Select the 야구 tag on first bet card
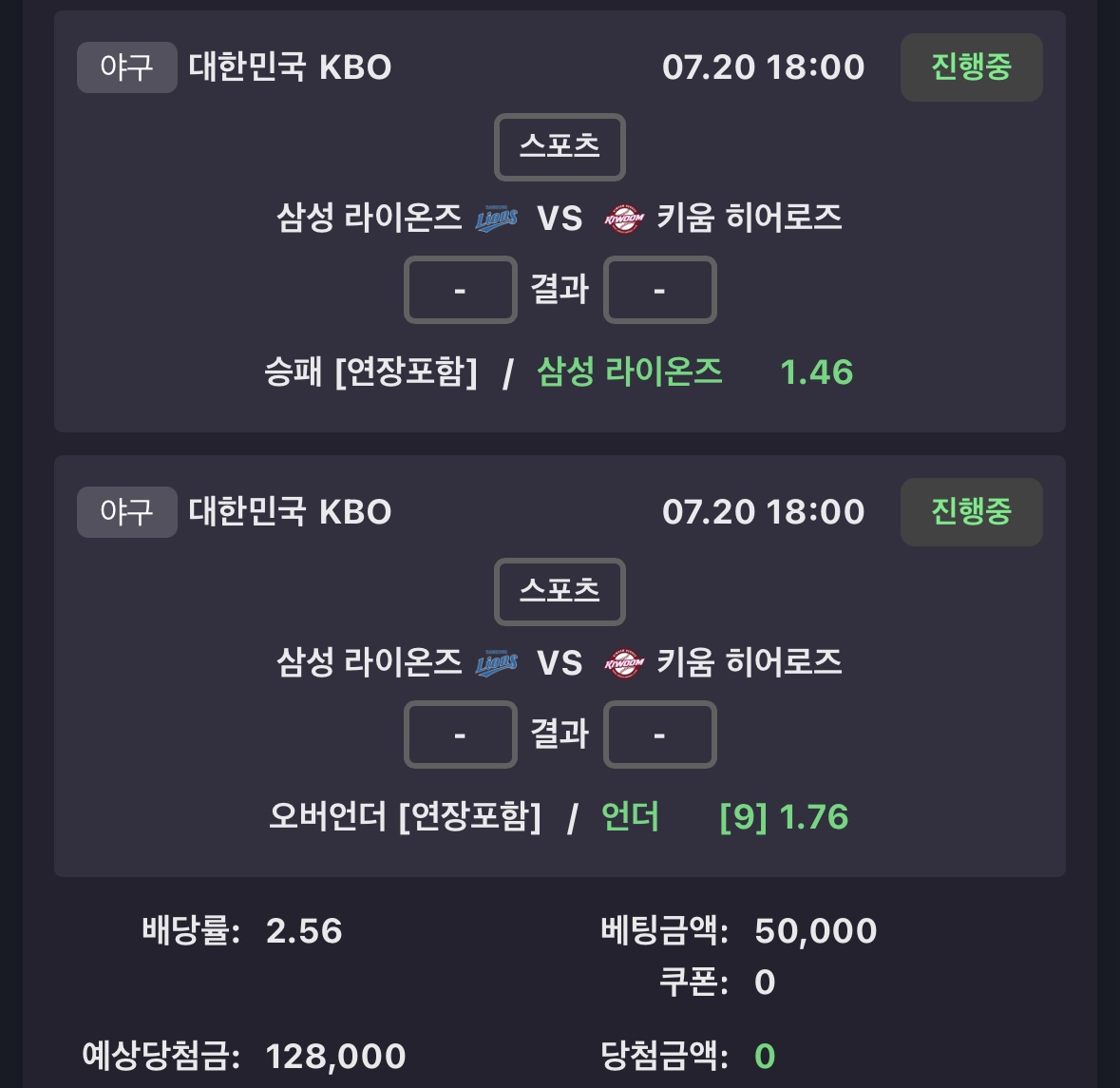Screen dimensions: 1120x1088 (126, 67)
